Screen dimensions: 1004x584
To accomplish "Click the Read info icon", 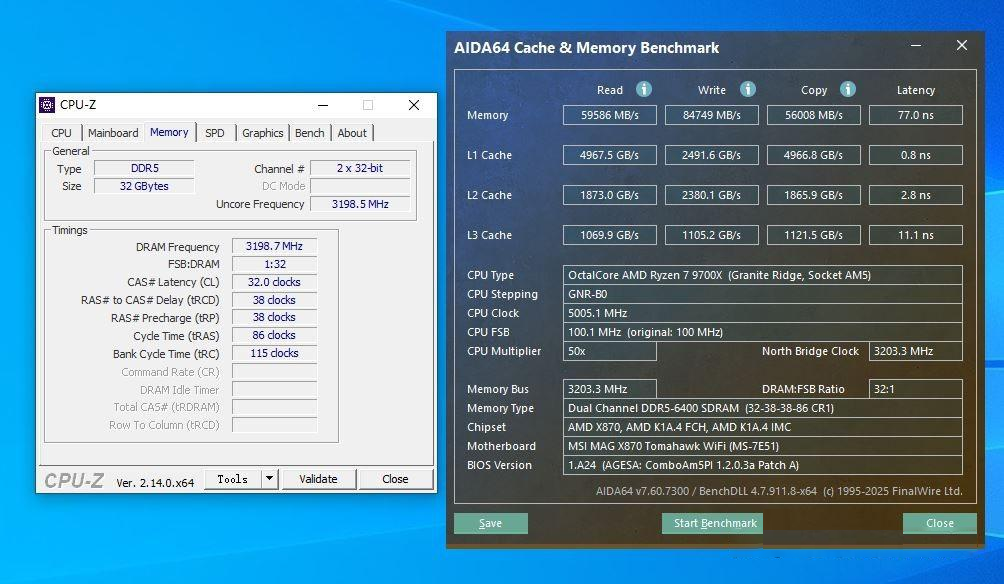I will point(644,89).
